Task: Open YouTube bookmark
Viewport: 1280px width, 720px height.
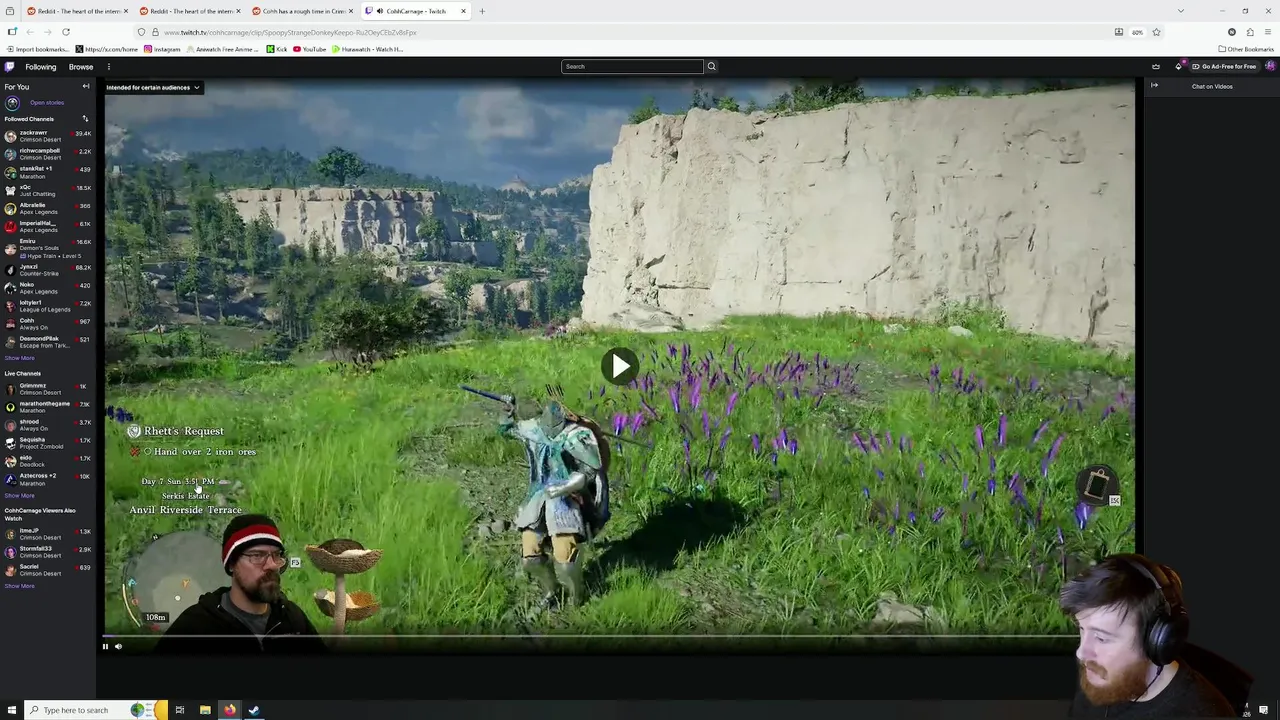Action: [310, 49]
